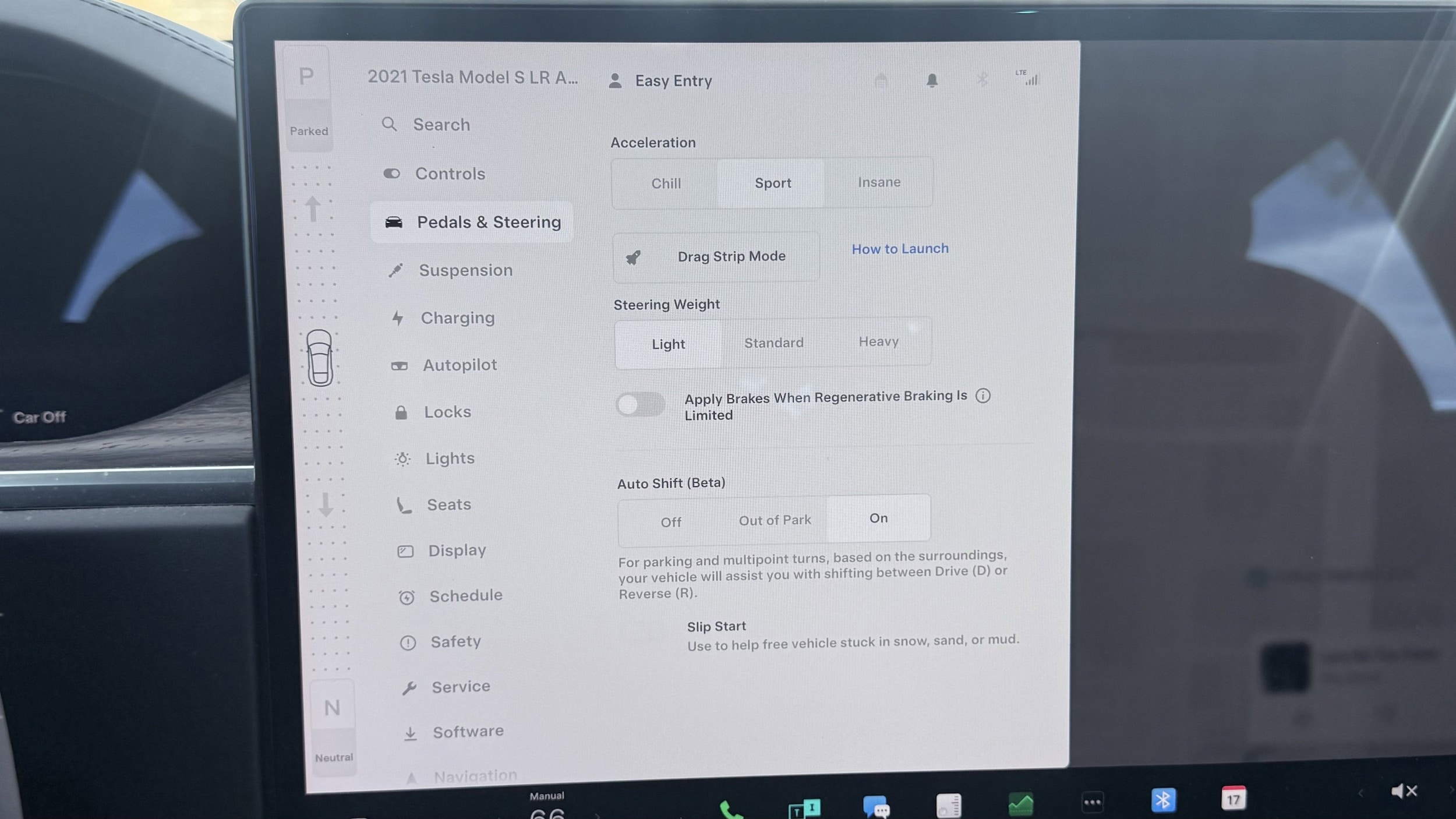This screenshot has width=1456, height=819.
Task: Tap the LTE signal status icon
Action: point(1029,77)
